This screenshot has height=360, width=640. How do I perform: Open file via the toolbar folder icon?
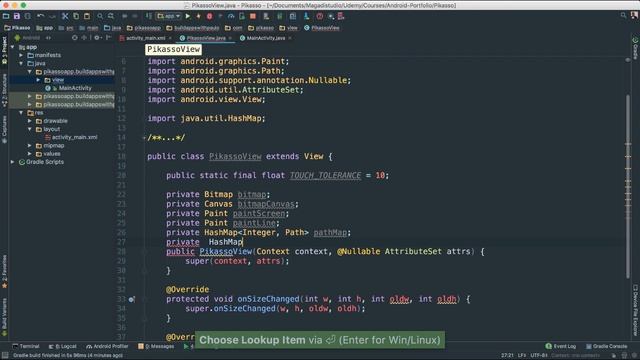click(6, 16)
